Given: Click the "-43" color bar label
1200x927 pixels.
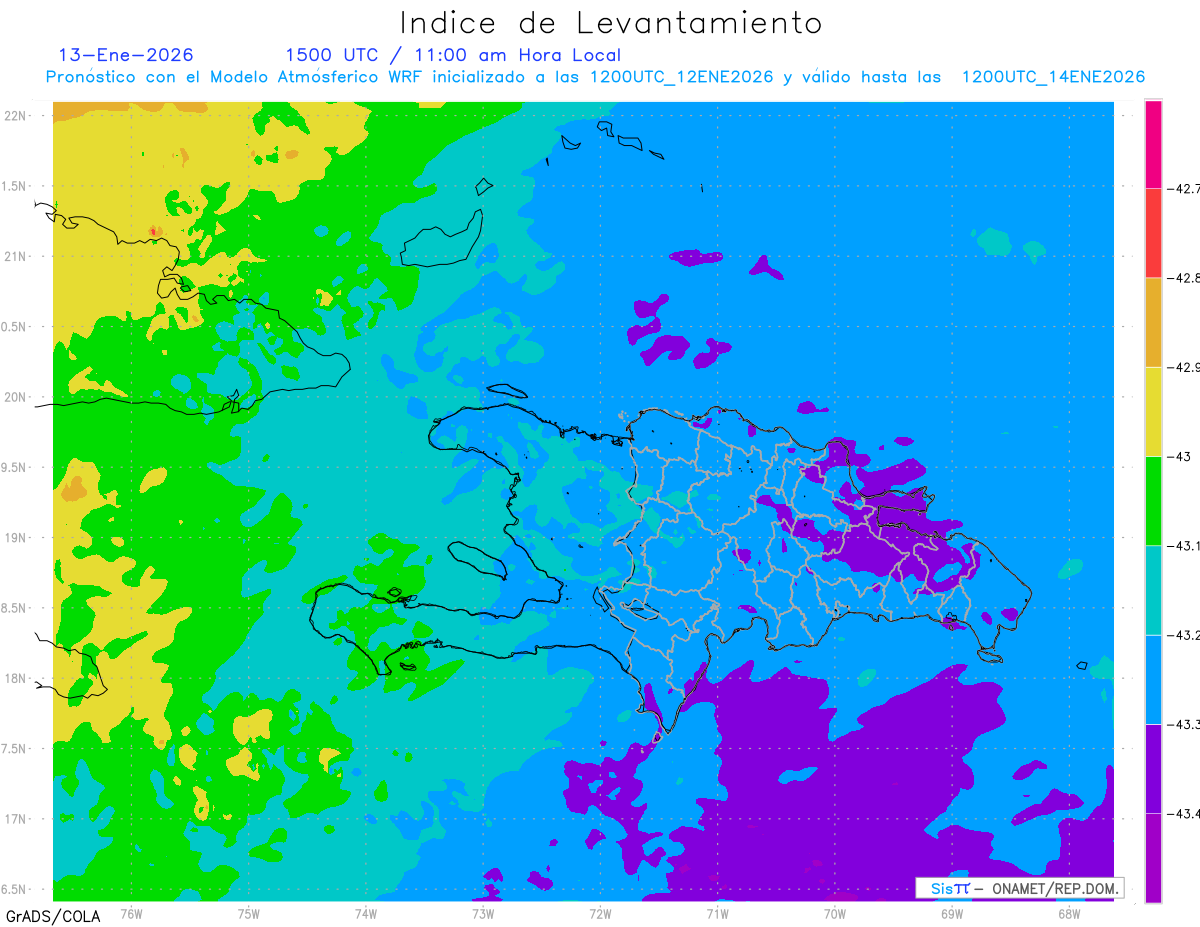Looking at the screenshot, I should point(1178,456).
